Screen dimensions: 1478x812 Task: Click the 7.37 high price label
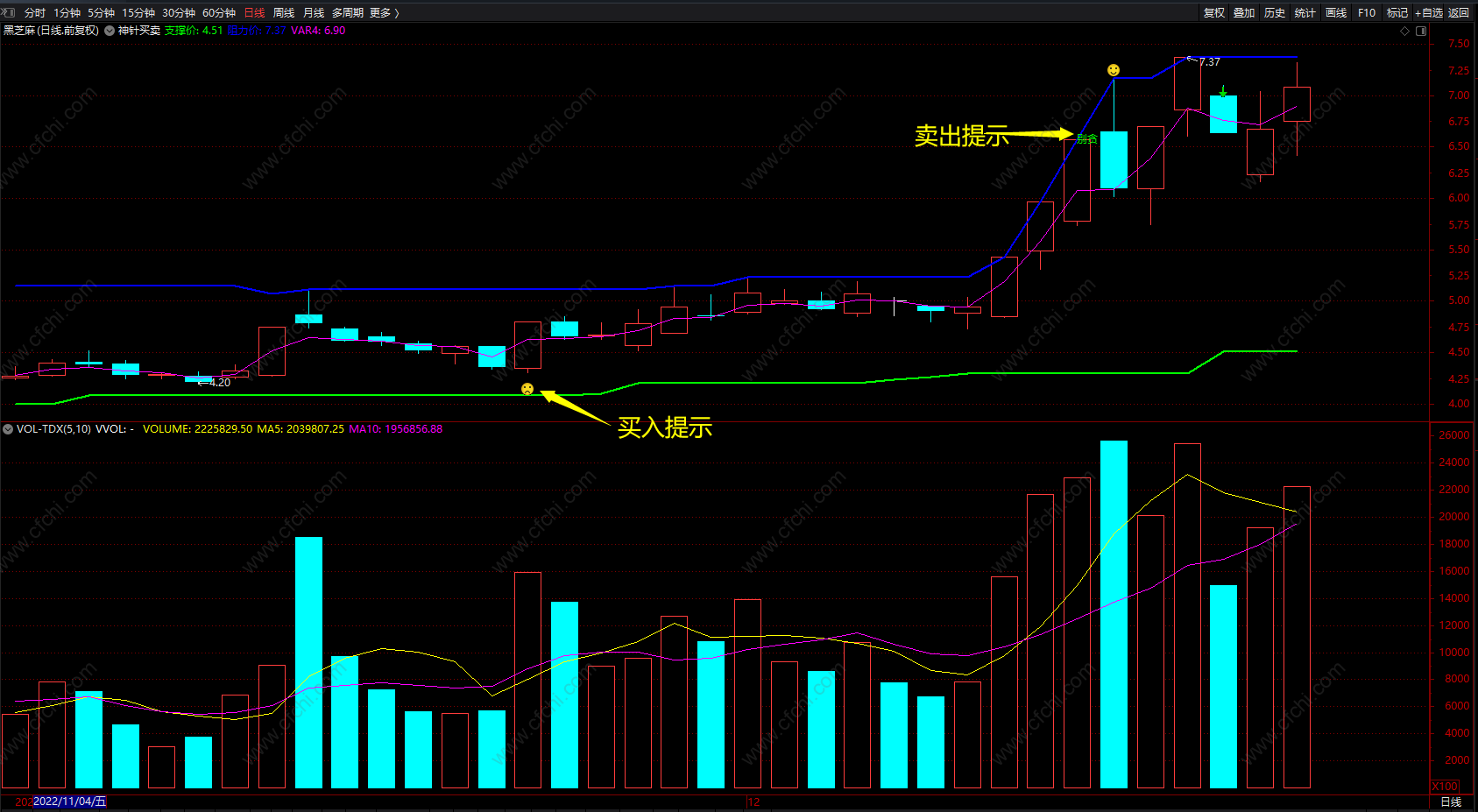coord(1209,62)
